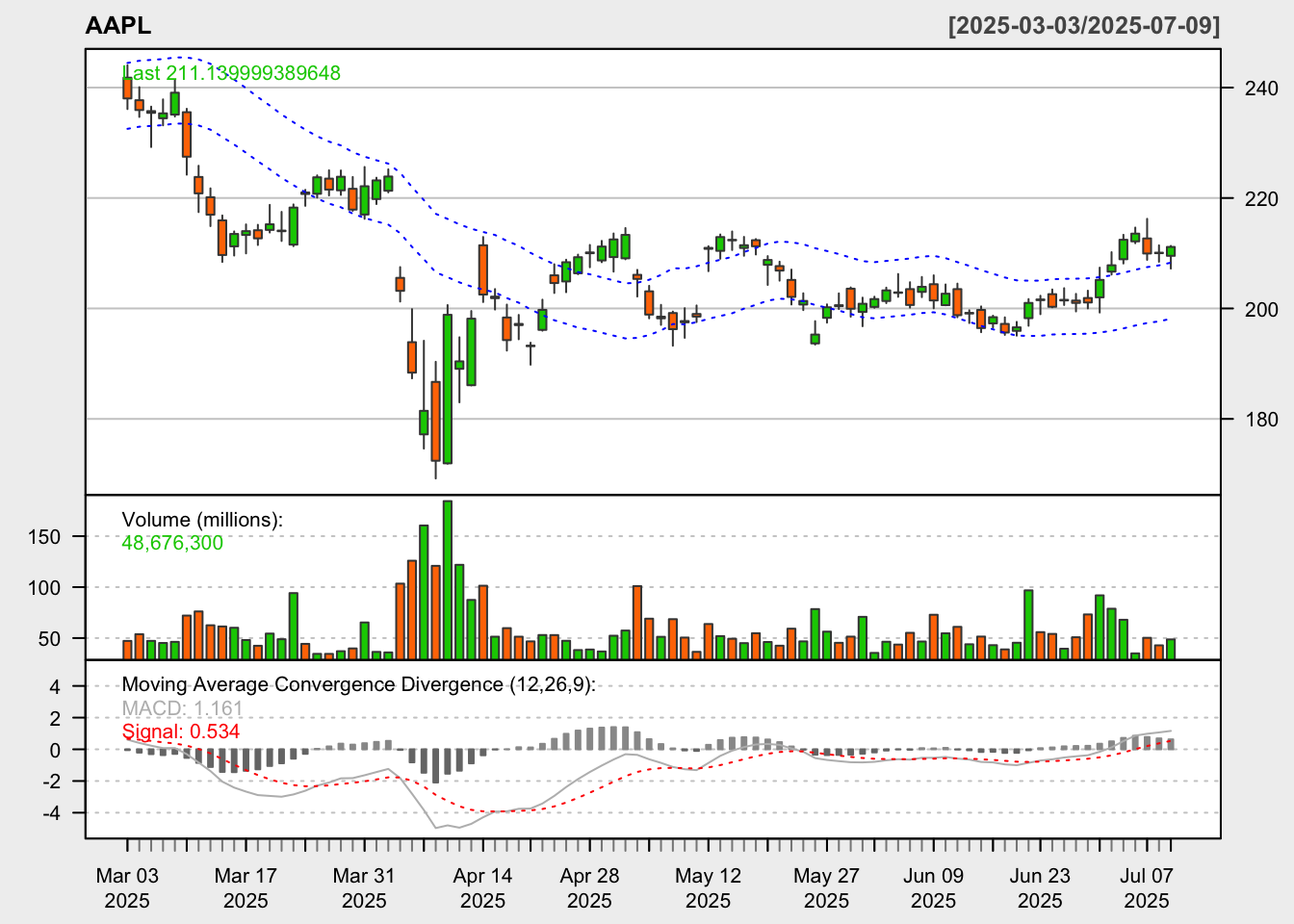Click the MACD: 1.161 value label
Image resolution: width=1294 pixels, height=924 pixels.
click(183, 708)
